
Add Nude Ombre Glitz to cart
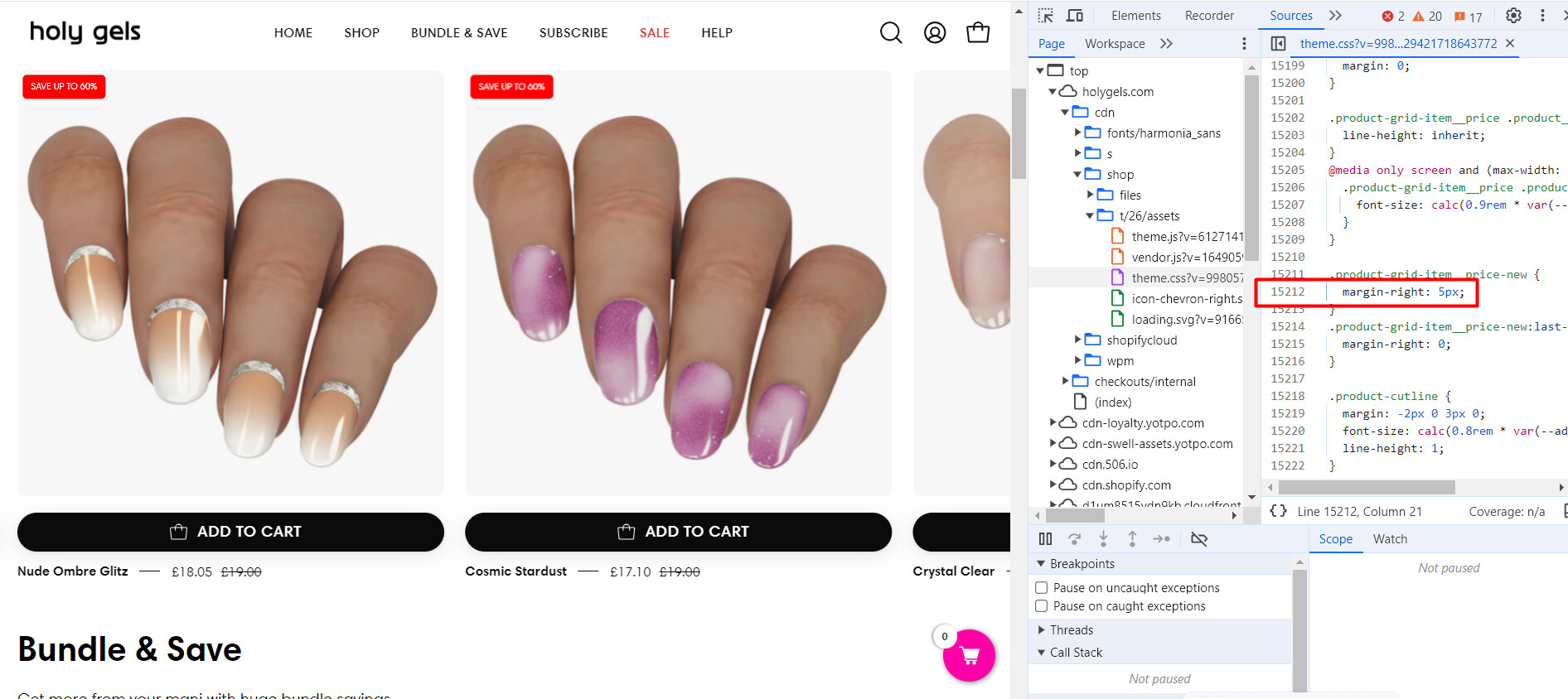[x=230, y=532]
